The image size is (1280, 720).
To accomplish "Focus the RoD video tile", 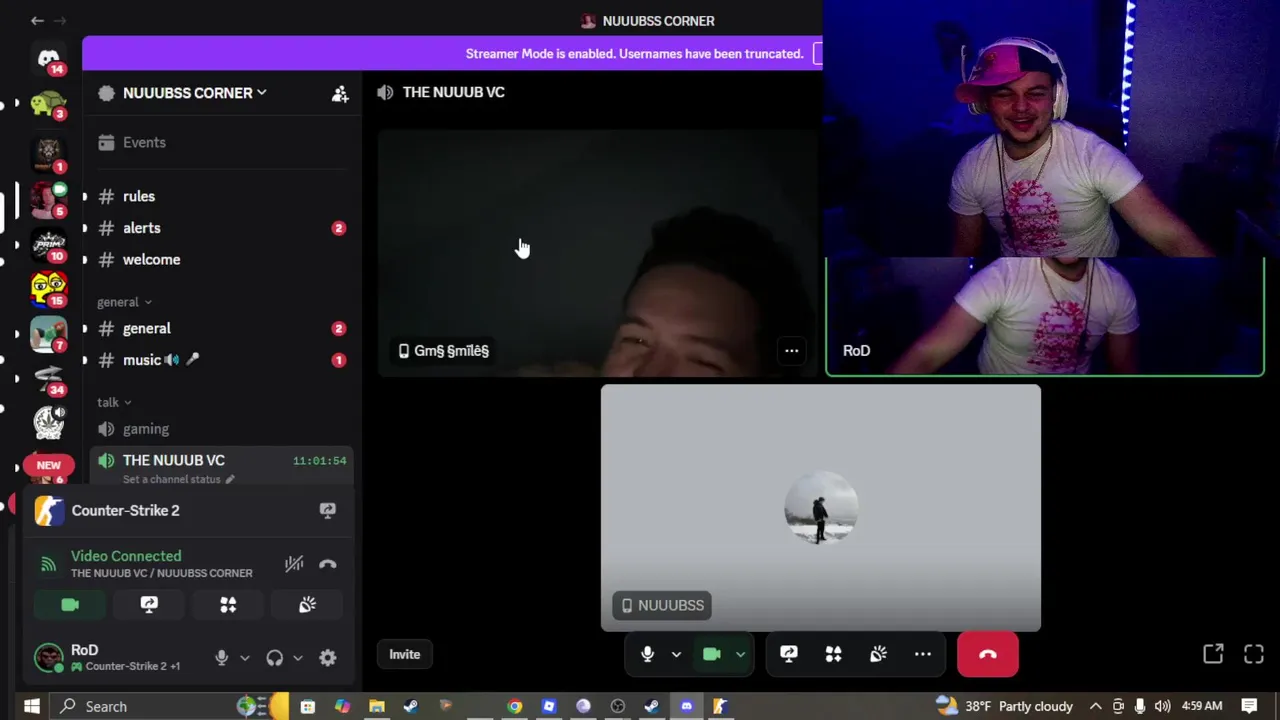I will coord(1044,316).
